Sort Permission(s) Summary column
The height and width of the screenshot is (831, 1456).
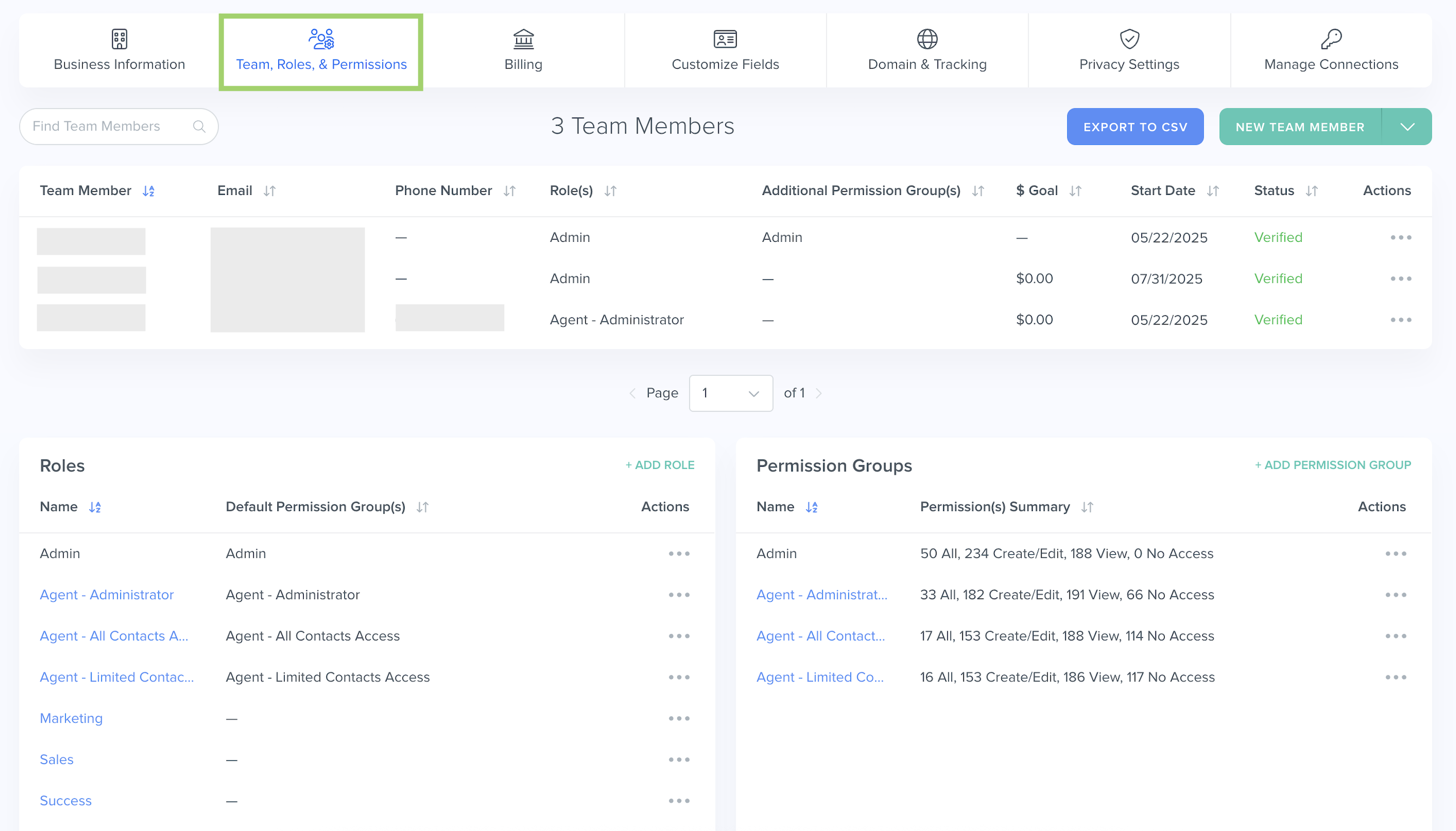coord(1087,507)
